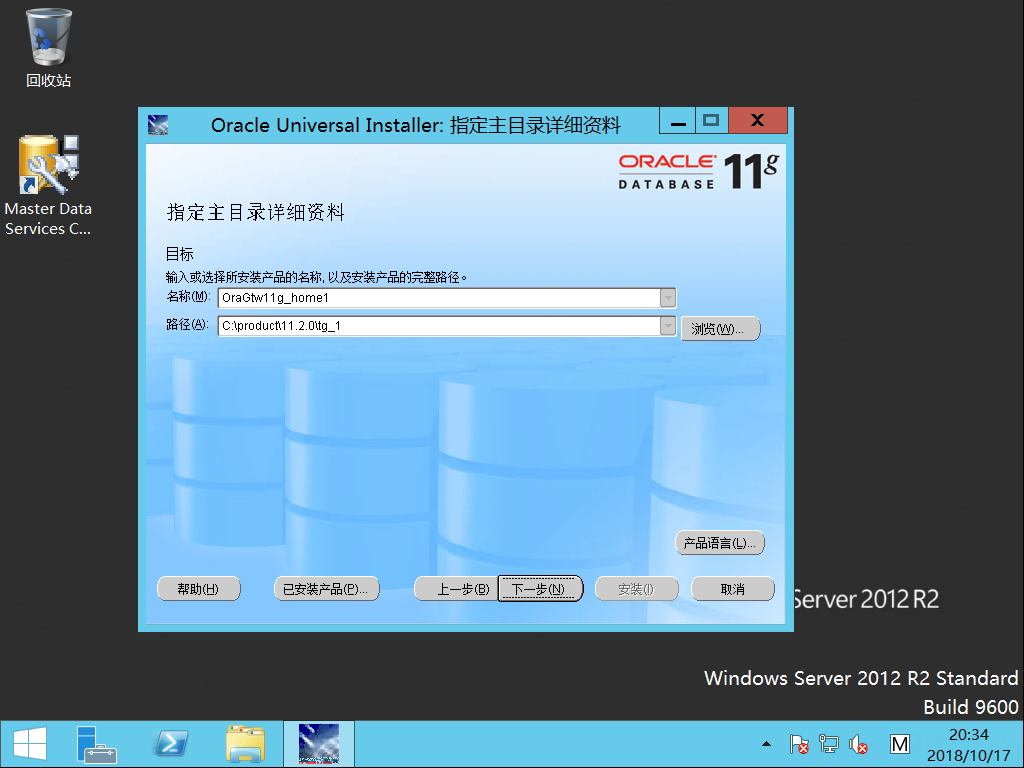Viewport: 1024px width, 768px height.
Task: Click the Oracle Universal Installer title bar icon
Action: click(x=158, y=124)
